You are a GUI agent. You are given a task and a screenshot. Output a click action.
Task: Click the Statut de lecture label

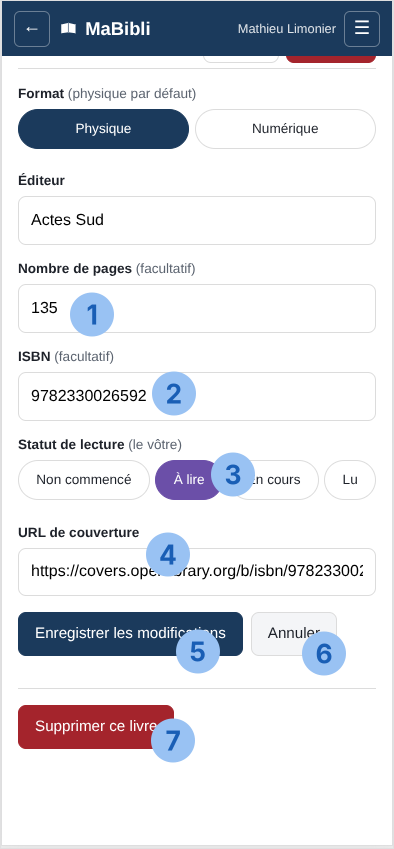coord(71,445)
